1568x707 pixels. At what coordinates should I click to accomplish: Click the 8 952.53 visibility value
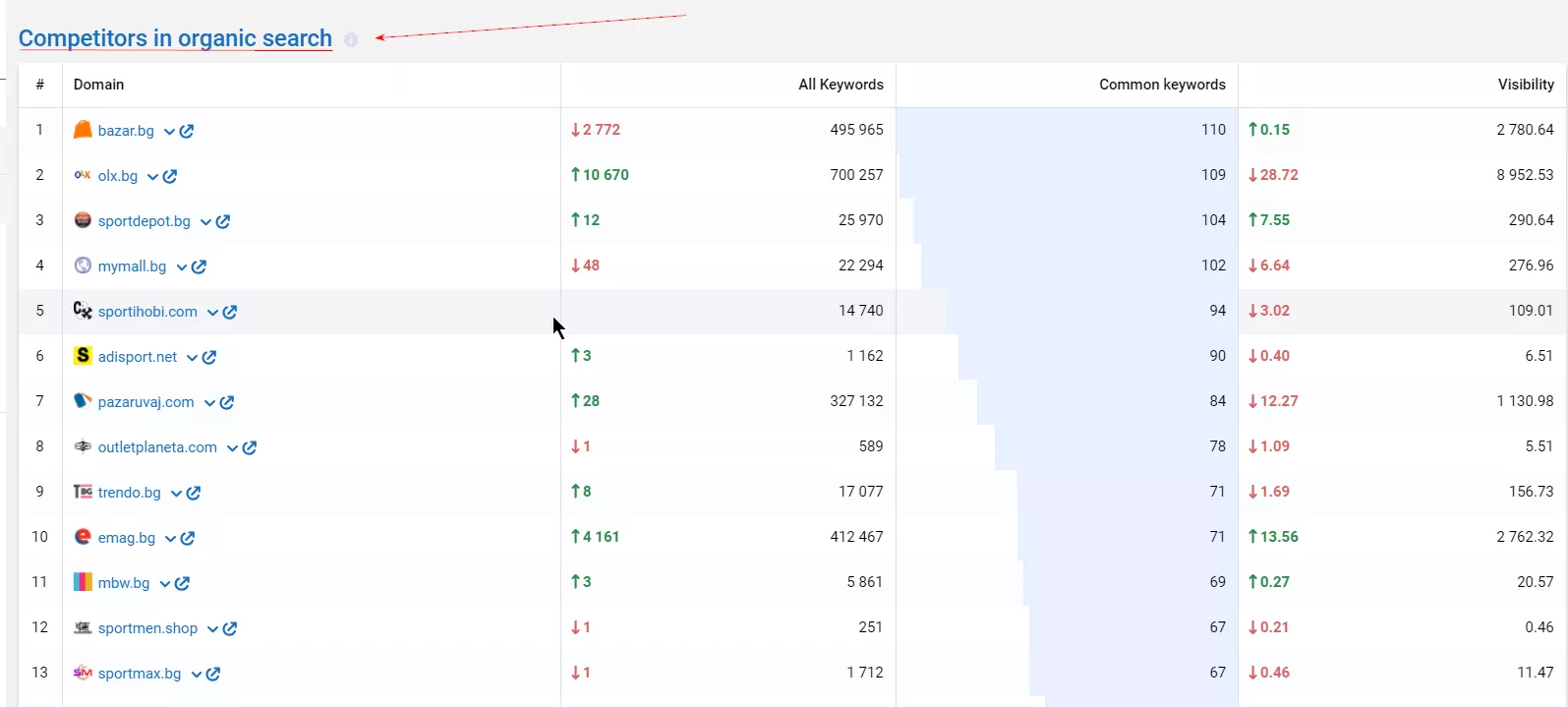click(1525, 175)
